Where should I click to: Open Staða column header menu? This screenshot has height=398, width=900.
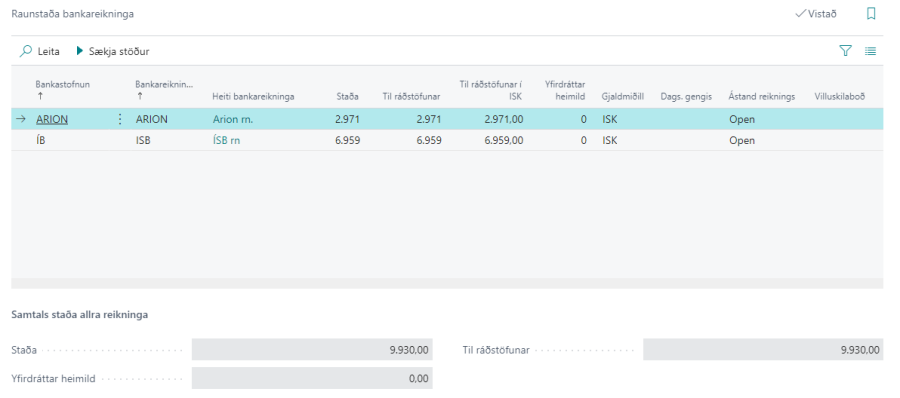pyautogui.click(x=347, y=96)
